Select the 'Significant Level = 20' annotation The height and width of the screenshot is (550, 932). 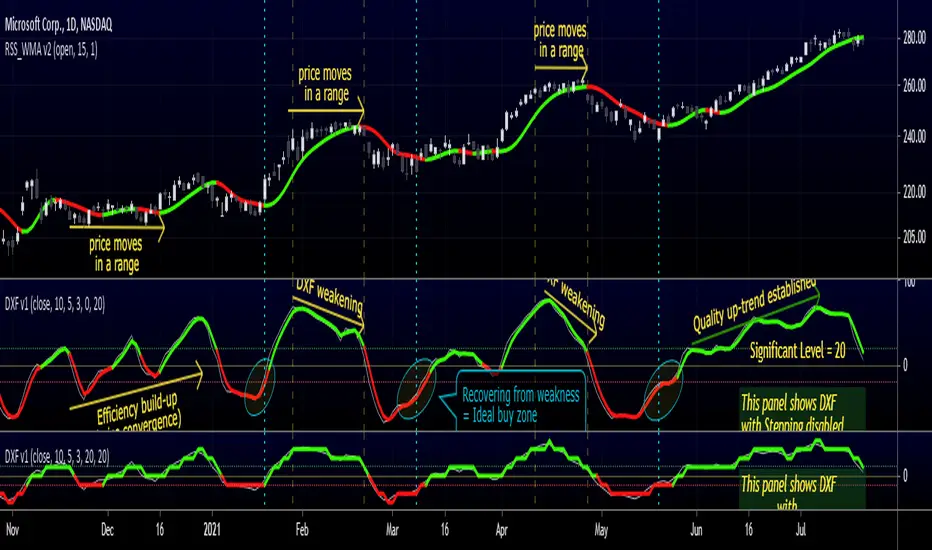(x=798, y=351)
